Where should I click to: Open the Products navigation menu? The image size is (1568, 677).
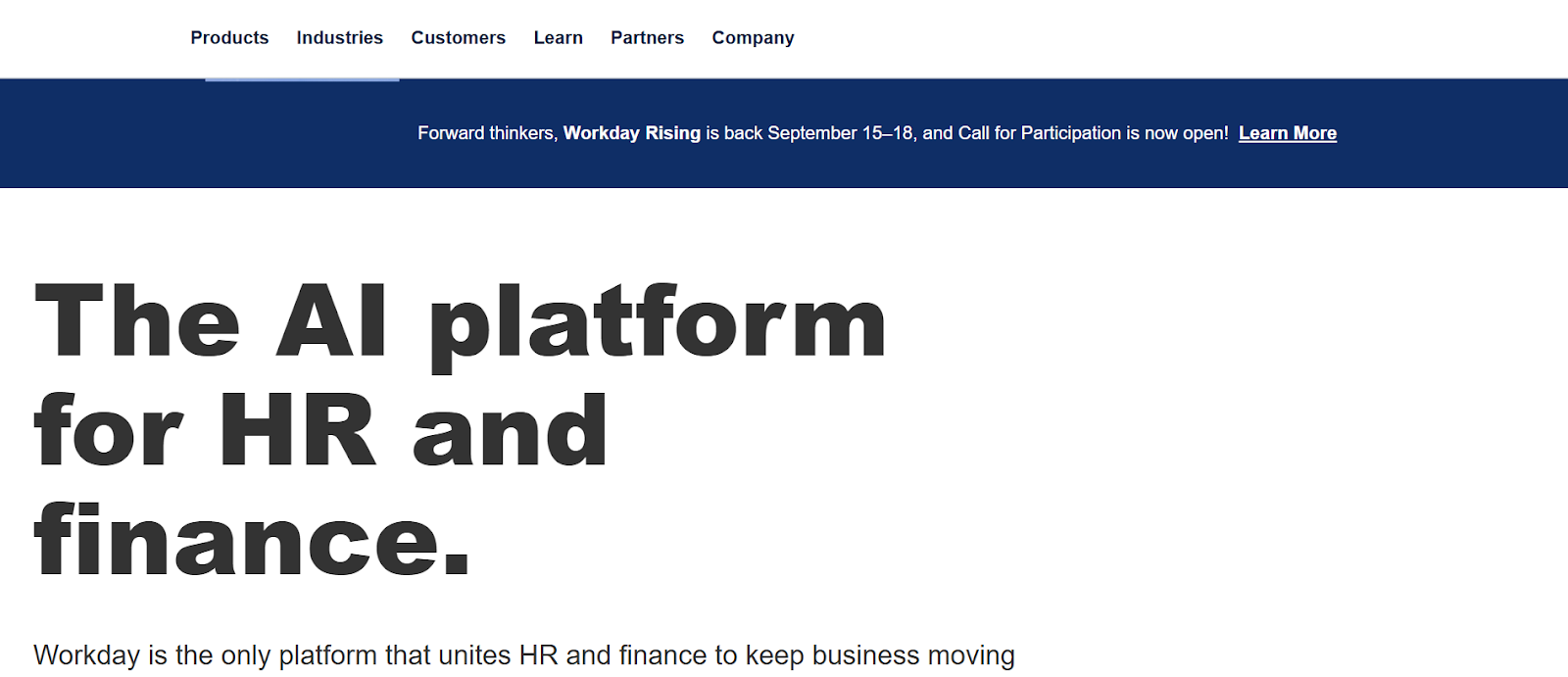point(229,38)
